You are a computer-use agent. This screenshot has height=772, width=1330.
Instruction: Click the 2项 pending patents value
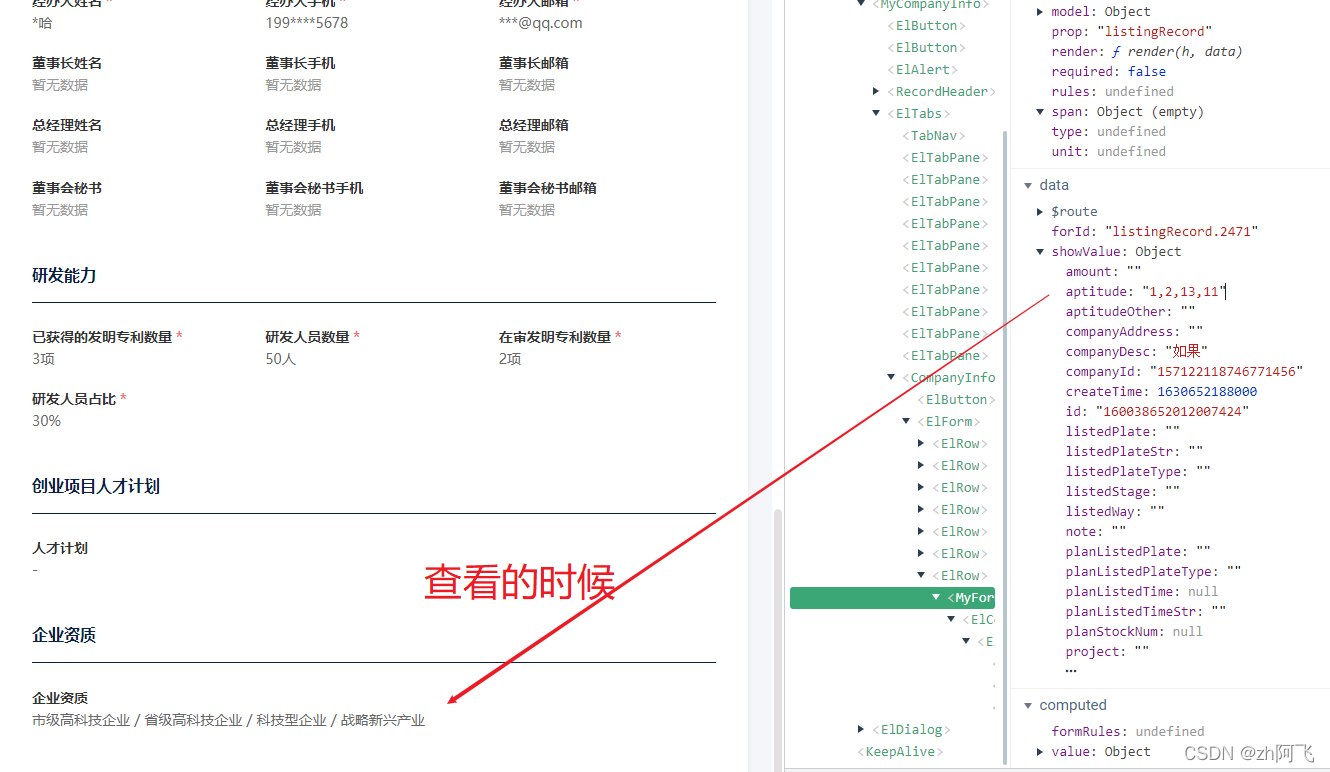coord(510,358)
